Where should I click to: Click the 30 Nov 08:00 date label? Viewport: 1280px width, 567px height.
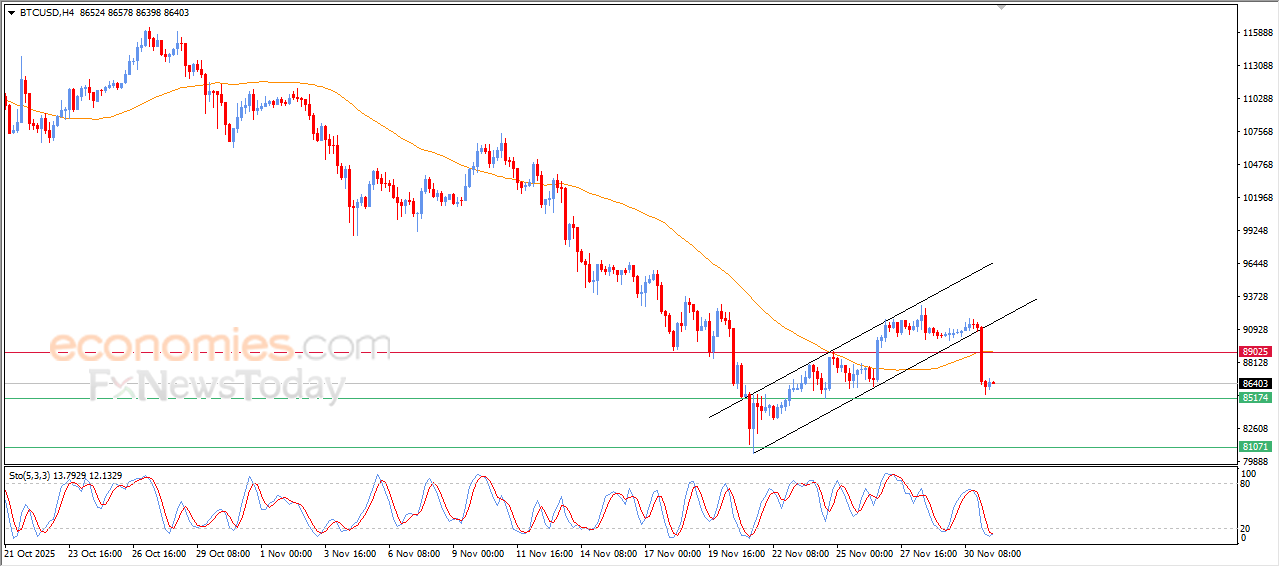(x=992, y=553)
